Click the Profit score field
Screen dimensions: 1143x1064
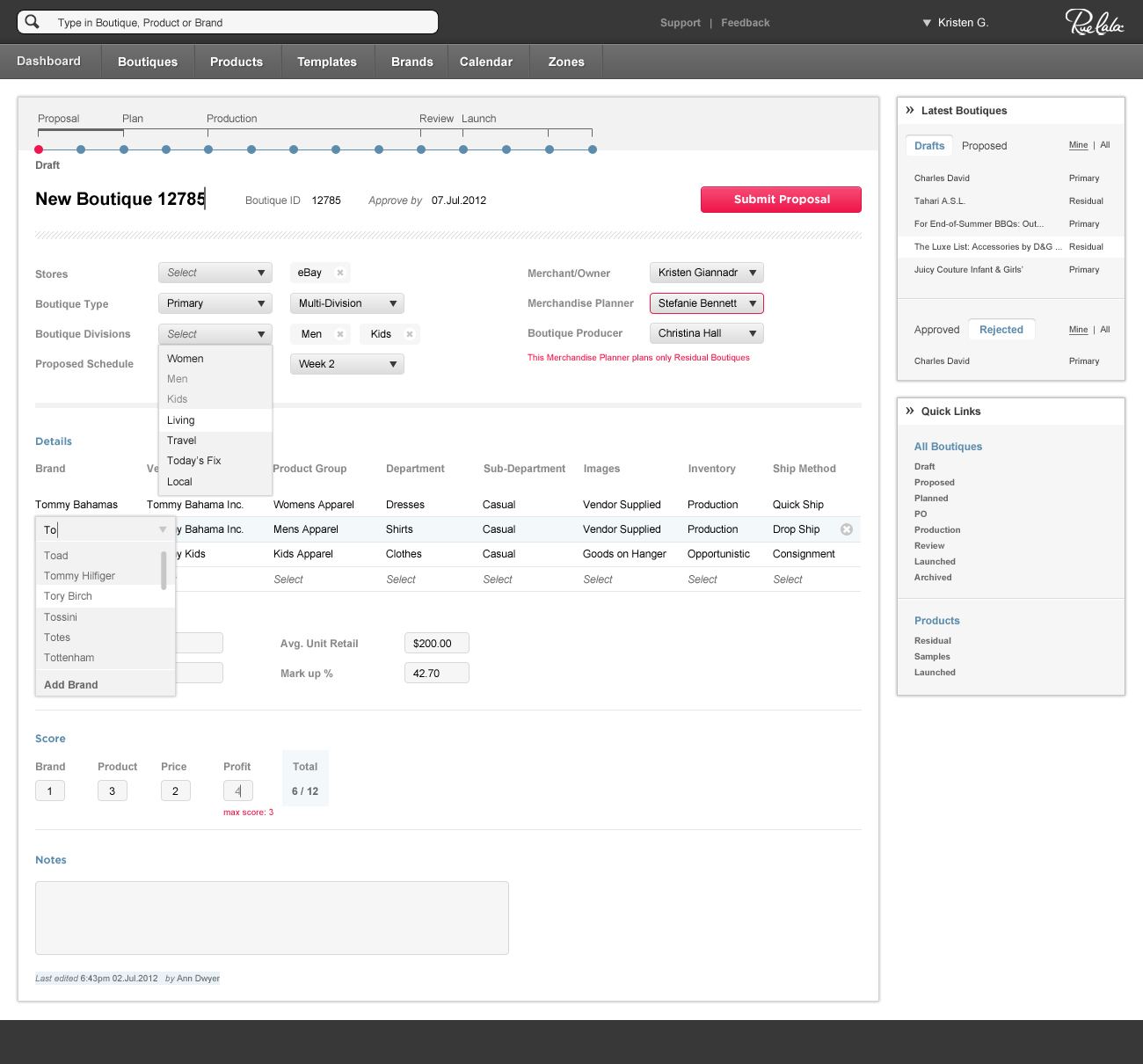pos(238,791)
